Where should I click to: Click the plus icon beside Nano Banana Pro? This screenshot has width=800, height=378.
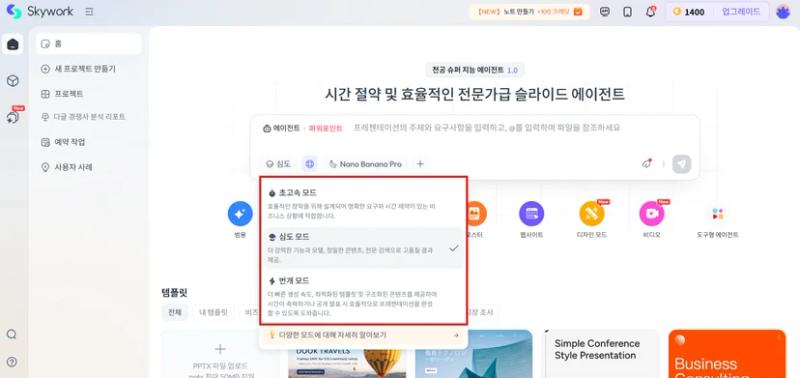click(420, 164)
